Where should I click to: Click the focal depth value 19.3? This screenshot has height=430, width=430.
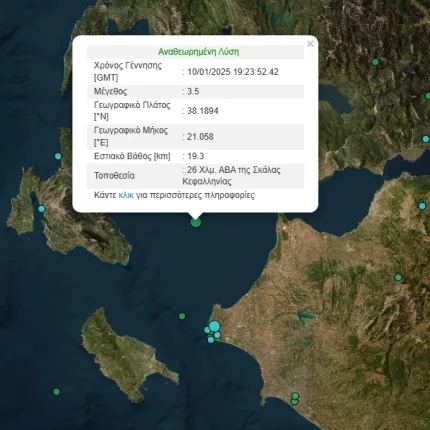click(x=196, y=156)
